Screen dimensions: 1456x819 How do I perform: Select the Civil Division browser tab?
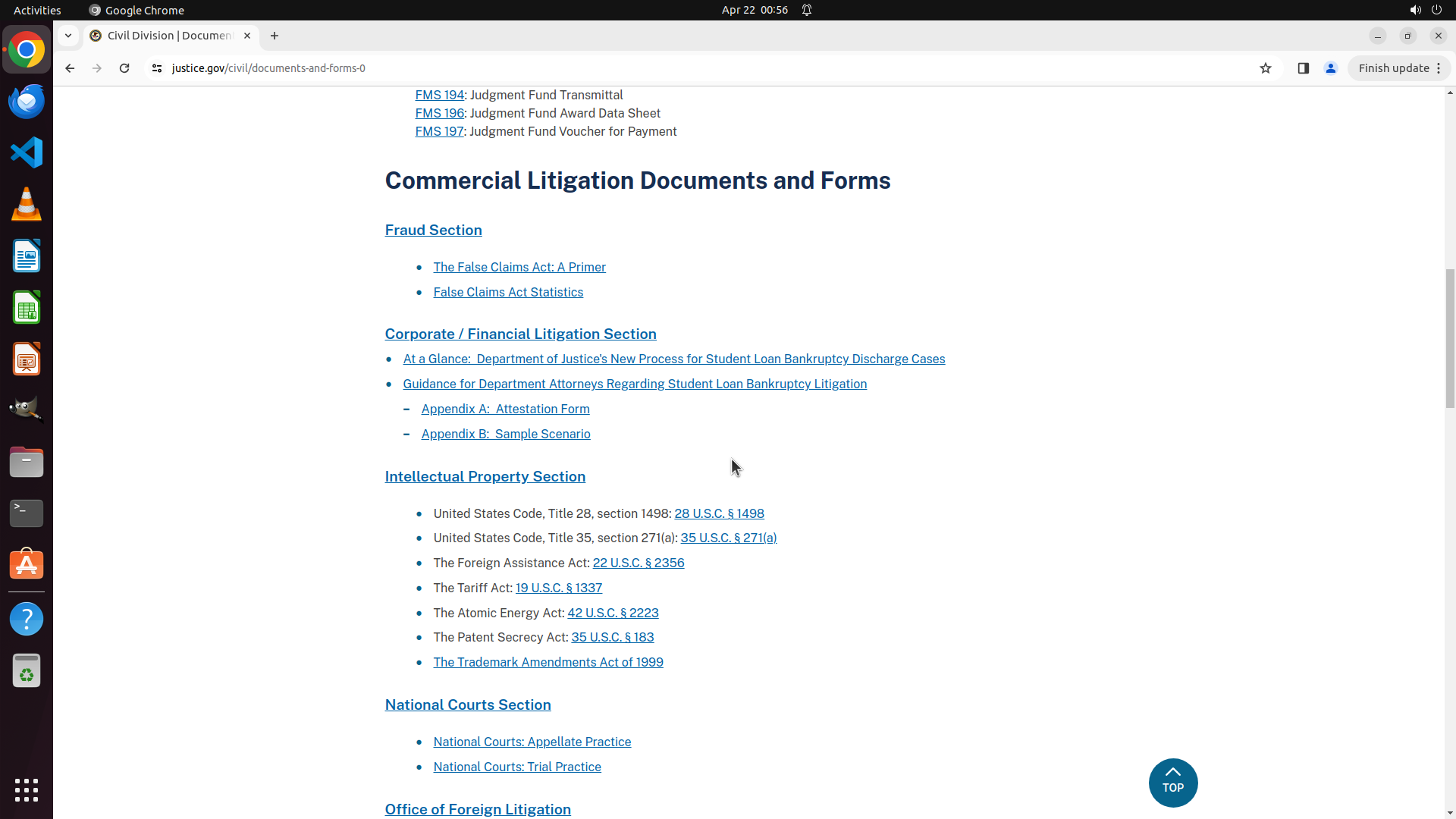click(x=168, y=36)
